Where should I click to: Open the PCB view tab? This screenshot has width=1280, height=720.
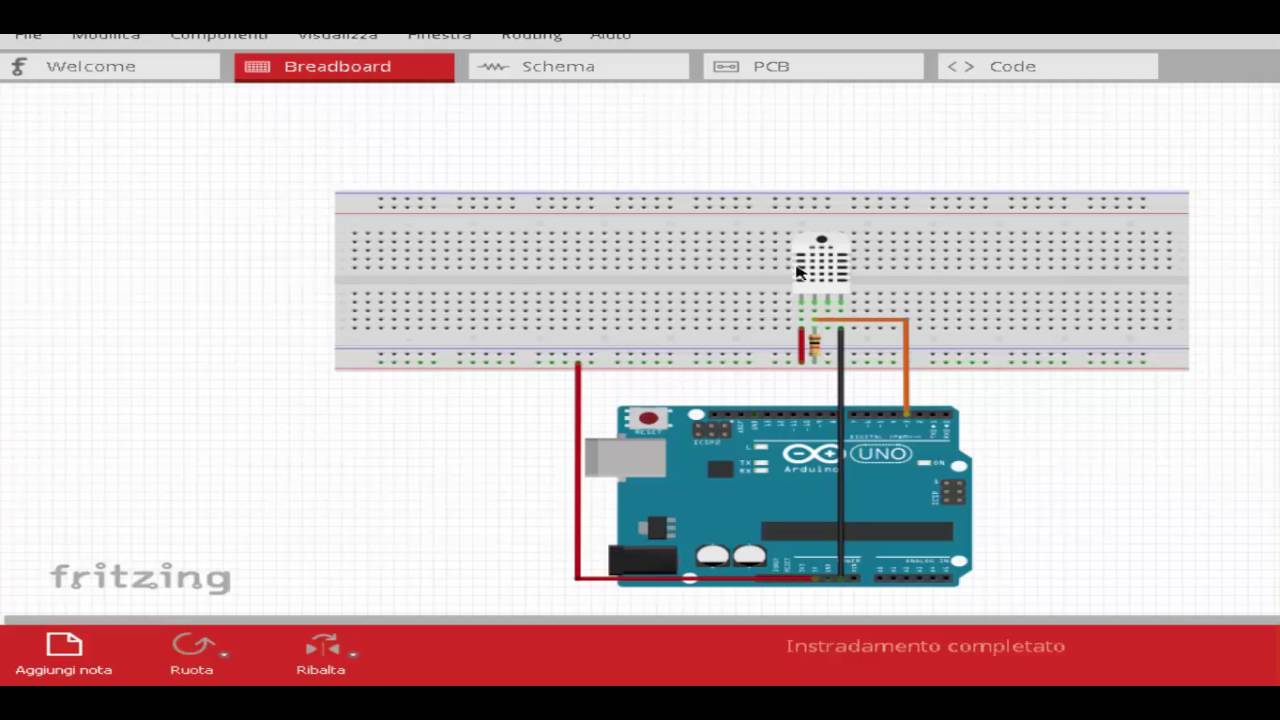click(813, 66)
